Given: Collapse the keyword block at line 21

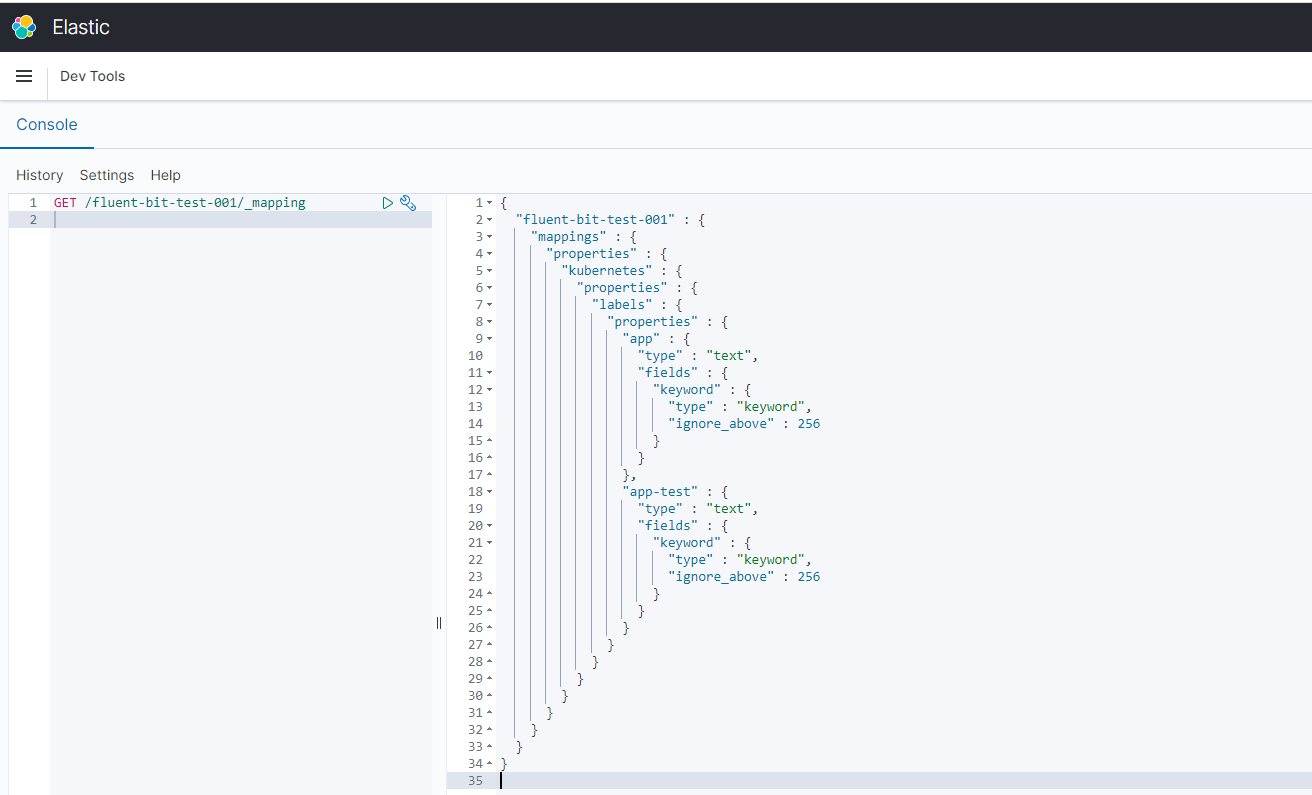Looking at the screenshot, I should (490, 543).
